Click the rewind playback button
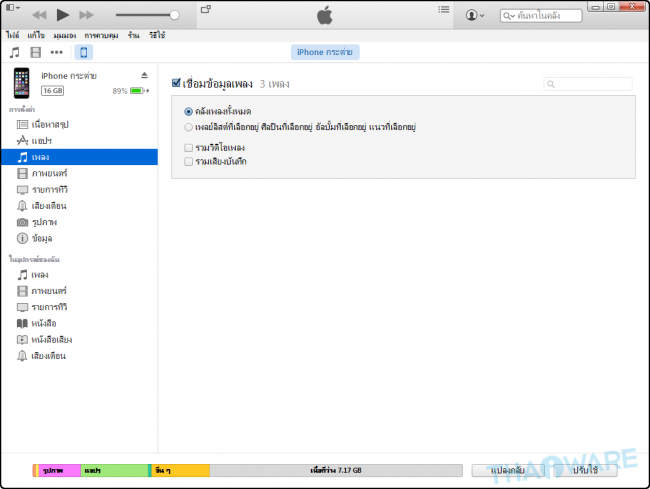The height and width of the screenshot is (489, 650). pos(39,15)
